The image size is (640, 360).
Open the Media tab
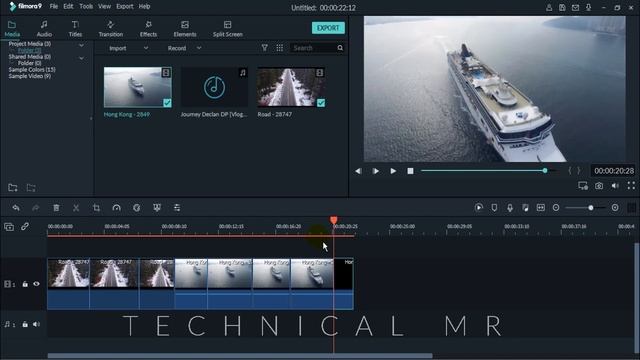point(12,29)
